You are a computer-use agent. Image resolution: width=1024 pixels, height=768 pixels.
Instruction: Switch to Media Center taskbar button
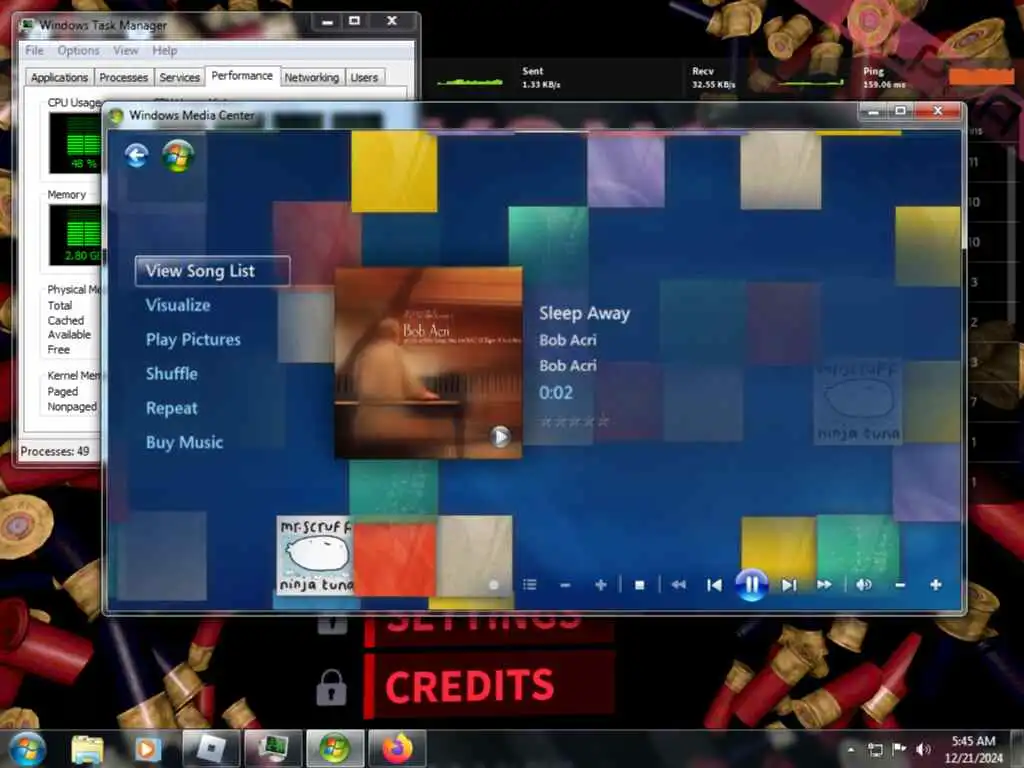[335, 749]
